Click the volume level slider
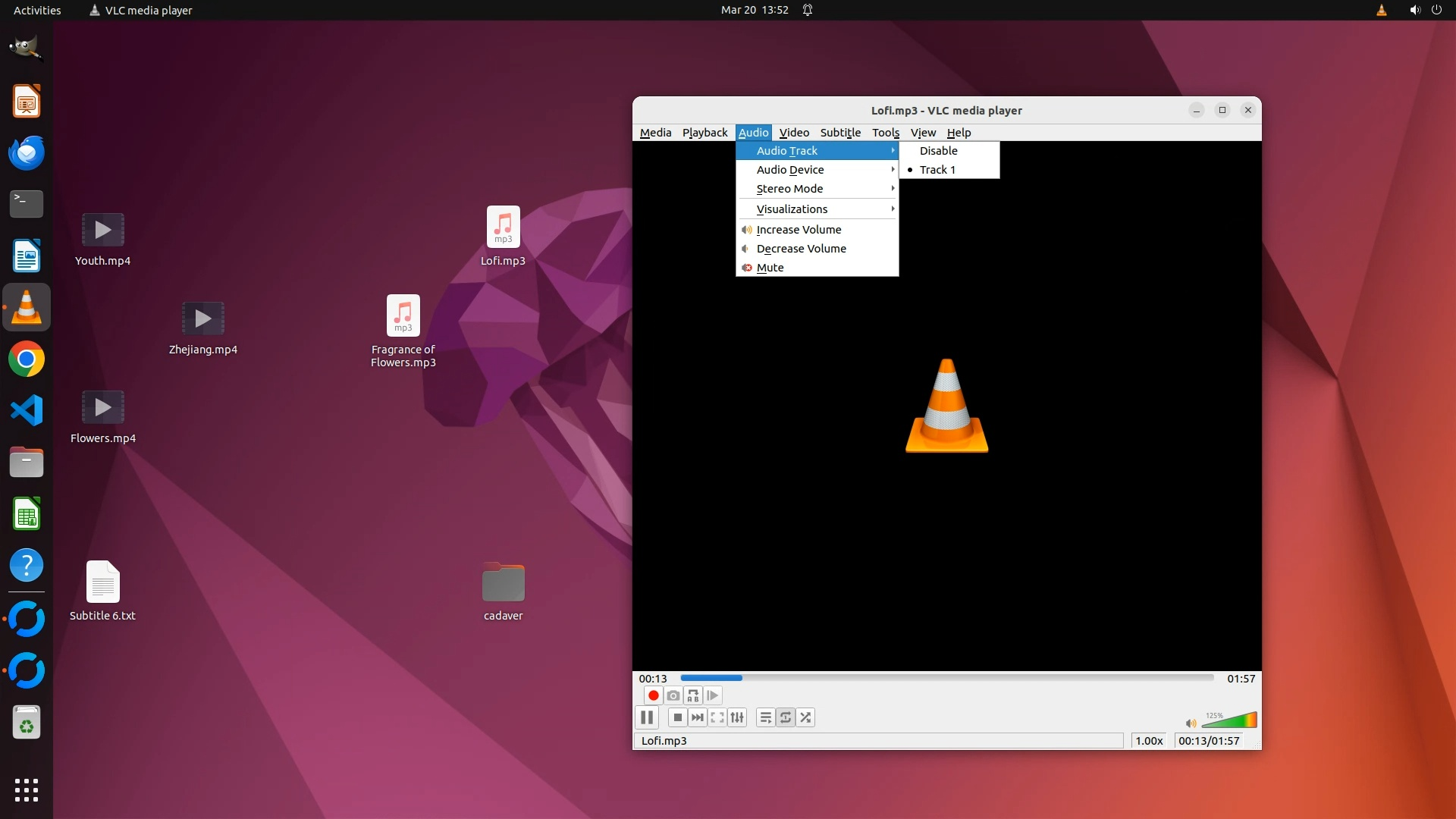1456x819 pixels. (1230, 720)
